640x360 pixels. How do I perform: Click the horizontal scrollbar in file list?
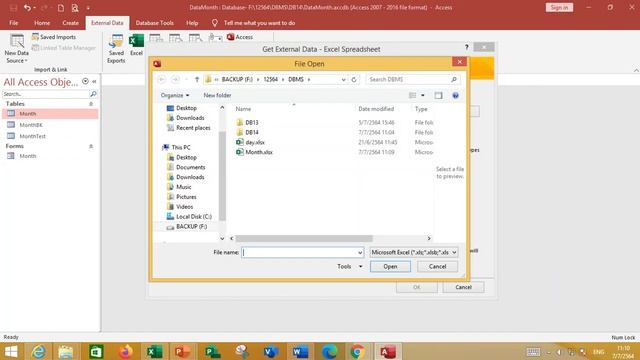(x=304, y=238)
